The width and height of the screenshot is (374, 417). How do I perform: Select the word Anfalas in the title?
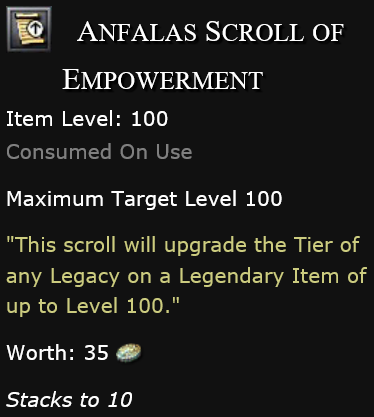click(x=137, y=32)
